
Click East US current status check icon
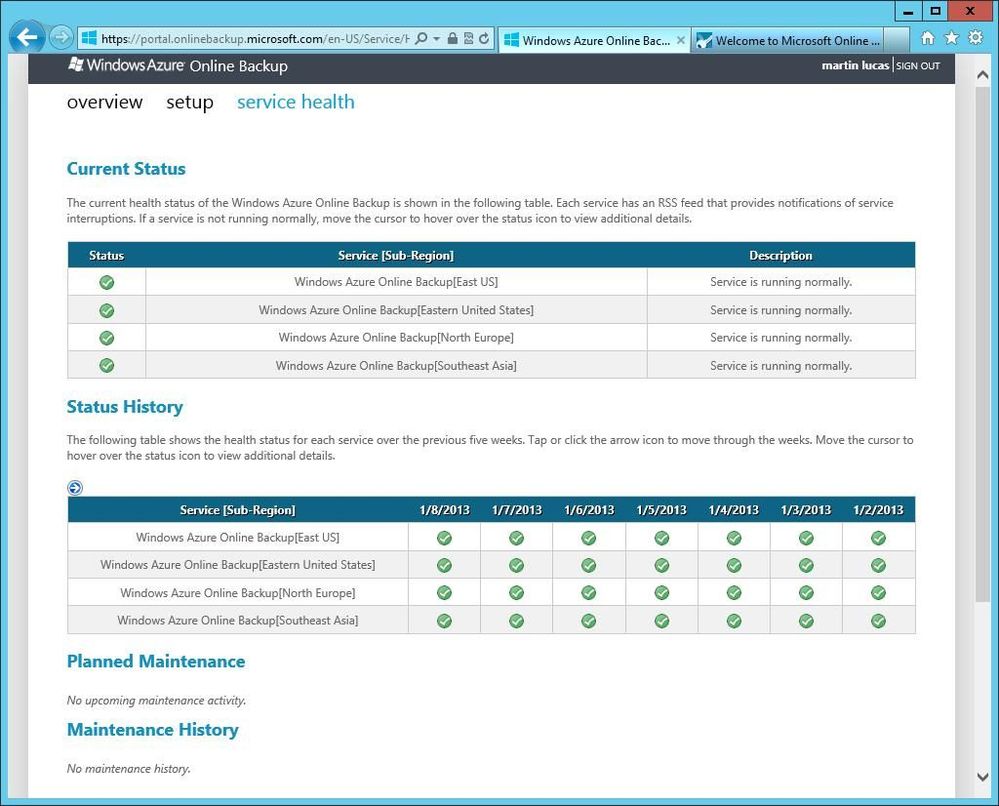(x=106, y=282)
